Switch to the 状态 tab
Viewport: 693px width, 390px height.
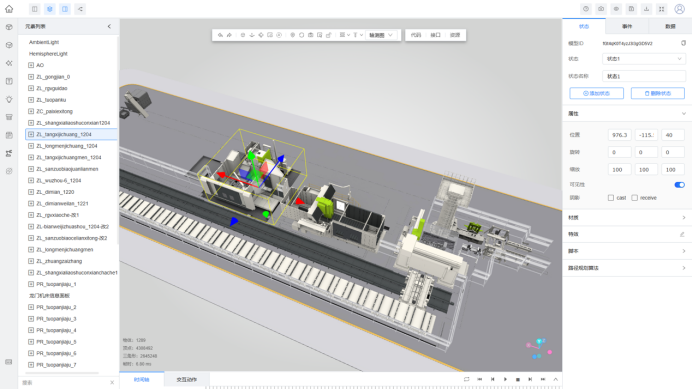click(x=584, y=27)
